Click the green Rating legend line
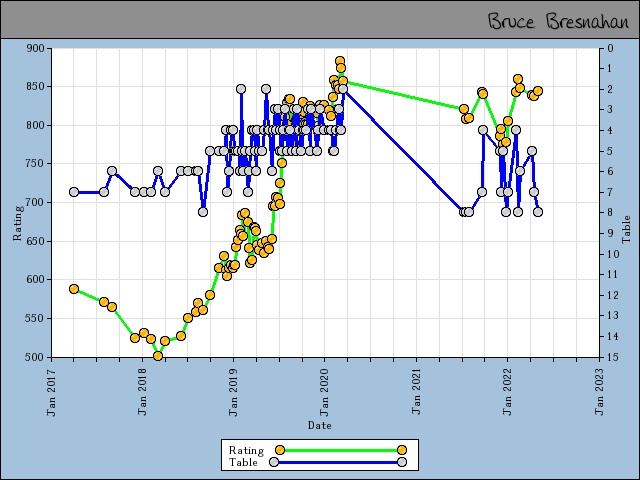 coord(341,450)
